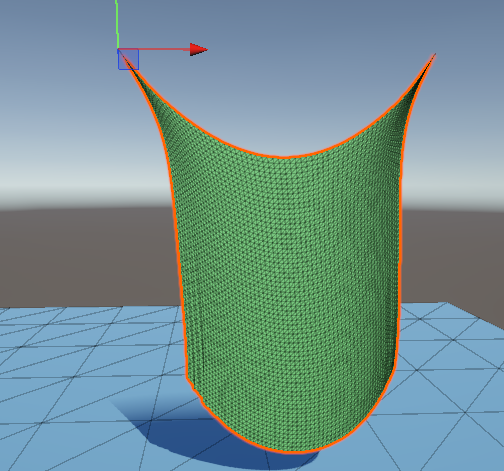This screenshot has height=471, width=504.
Task: Click the orange outline on the cloth's right edge
Action: pos(400,233)
